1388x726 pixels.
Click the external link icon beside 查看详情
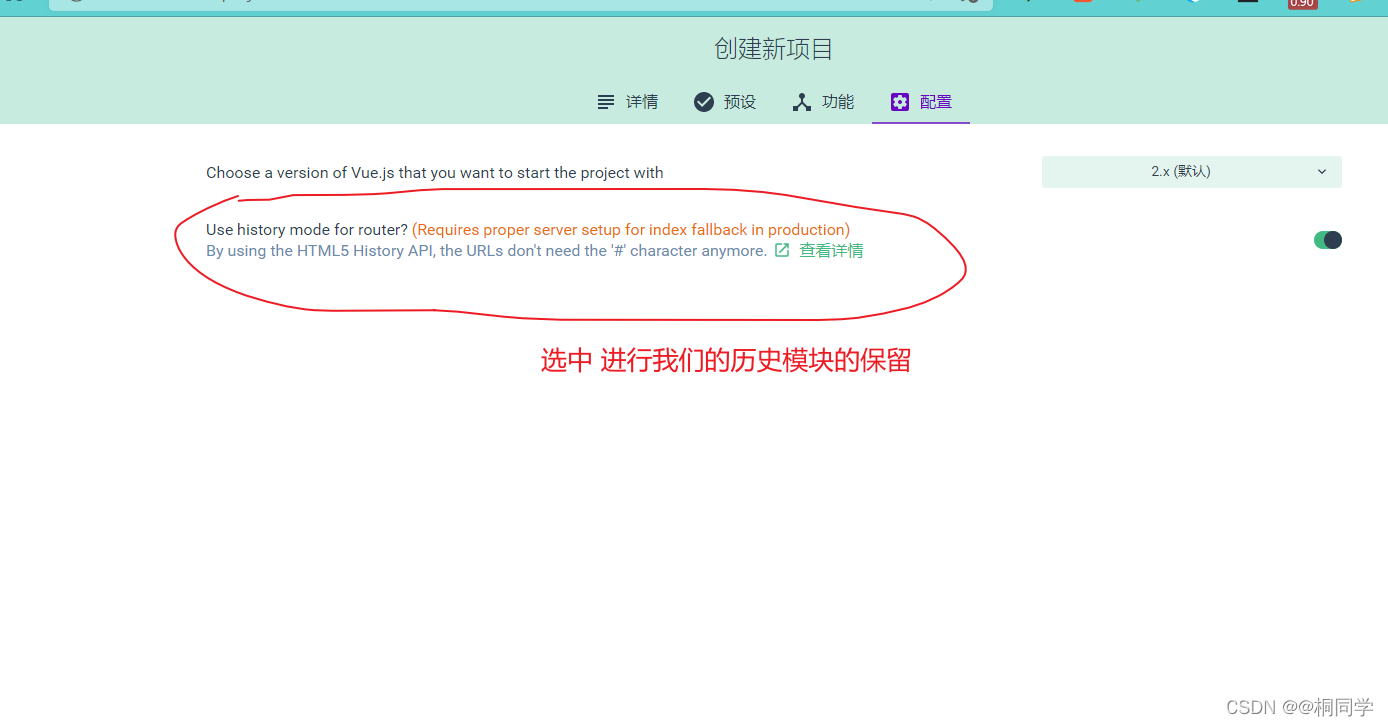coord(782,250)
